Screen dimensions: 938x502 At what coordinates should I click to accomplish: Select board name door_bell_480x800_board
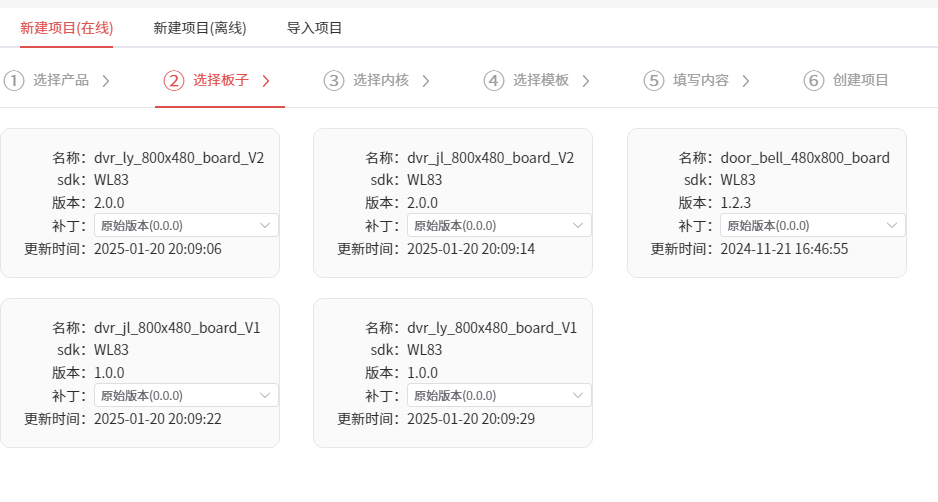click(x=805, y=158)
